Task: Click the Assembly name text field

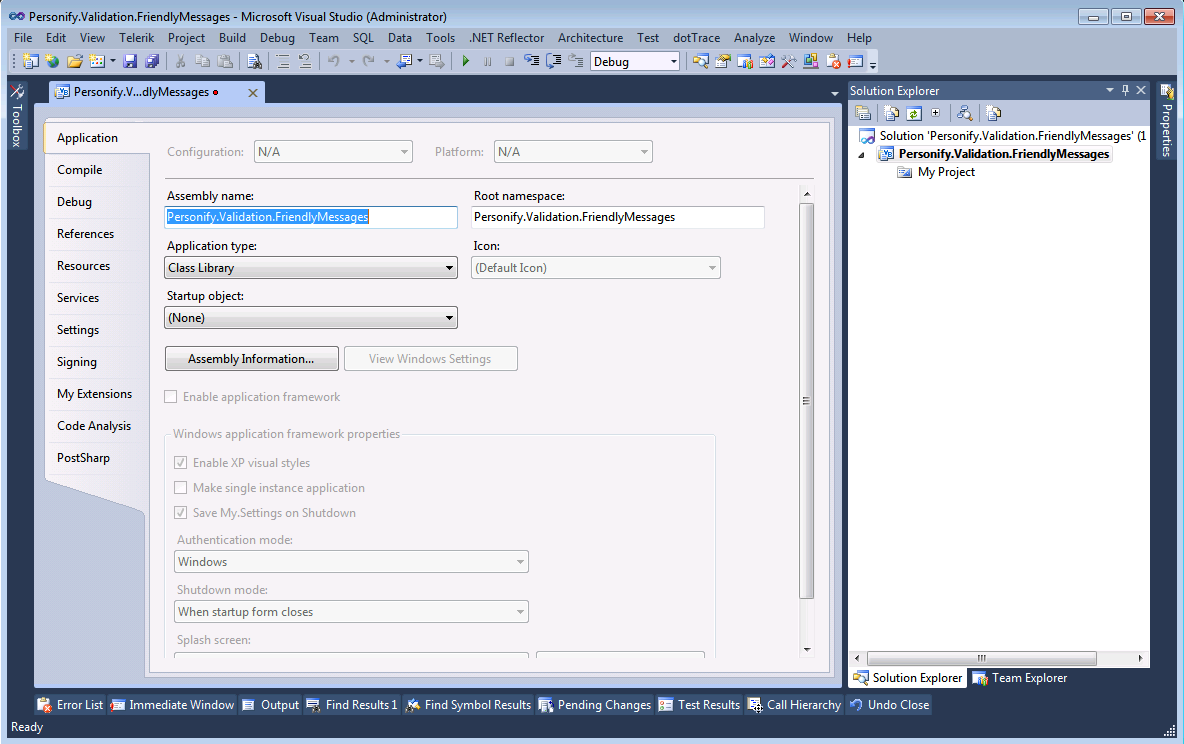Action: tap(311, 218)
